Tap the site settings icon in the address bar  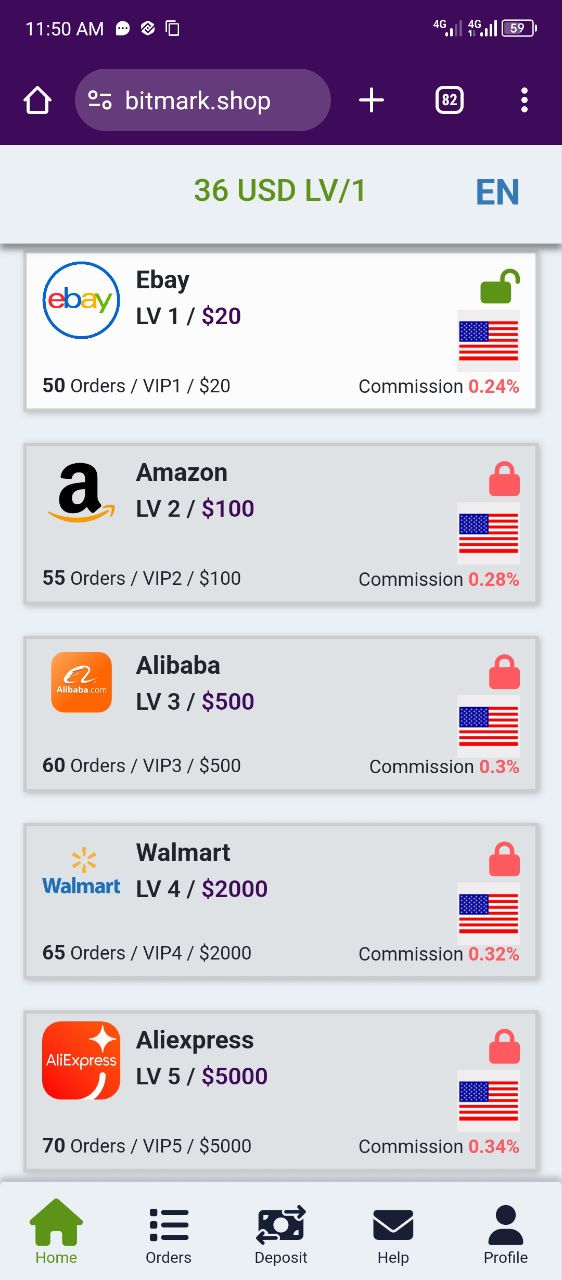[100, 100]
